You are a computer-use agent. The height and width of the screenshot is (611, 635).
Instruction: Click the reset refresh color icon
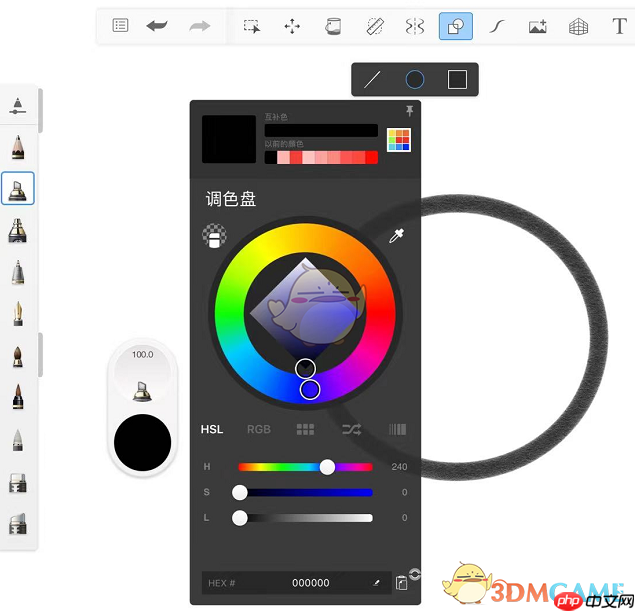(415, 574)
